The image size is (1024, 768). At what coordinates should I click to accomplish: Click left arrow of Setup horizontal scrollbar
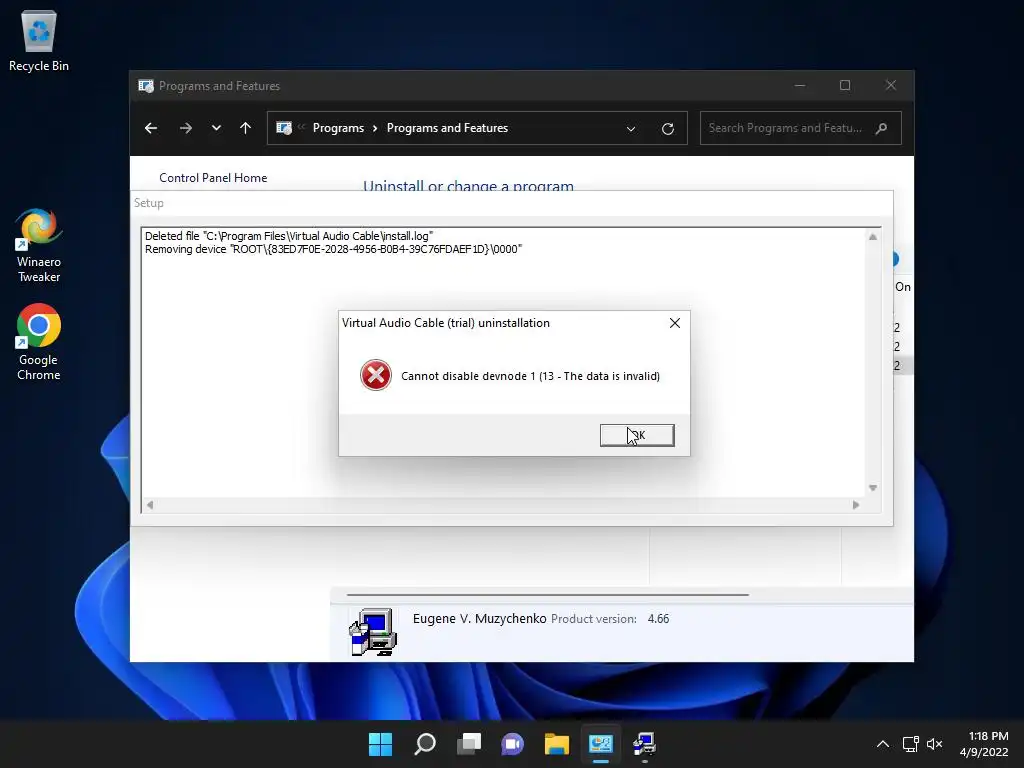(150, 505)
